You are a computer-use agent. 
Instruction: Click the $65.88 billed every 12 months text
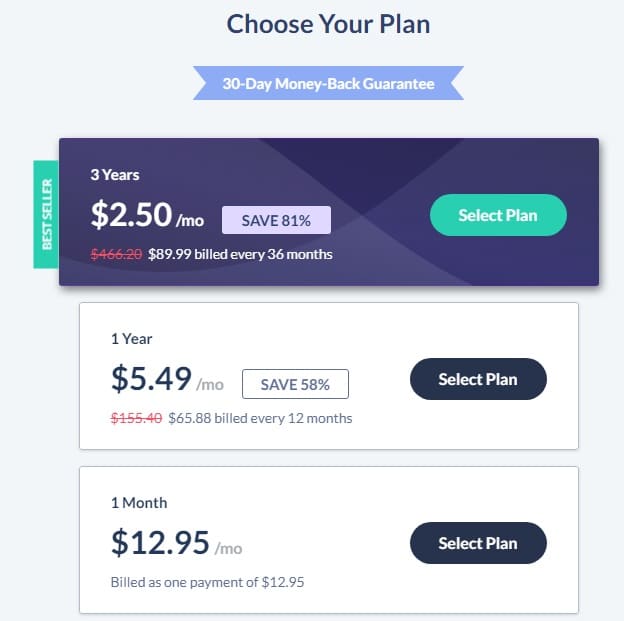coord(260,418)
